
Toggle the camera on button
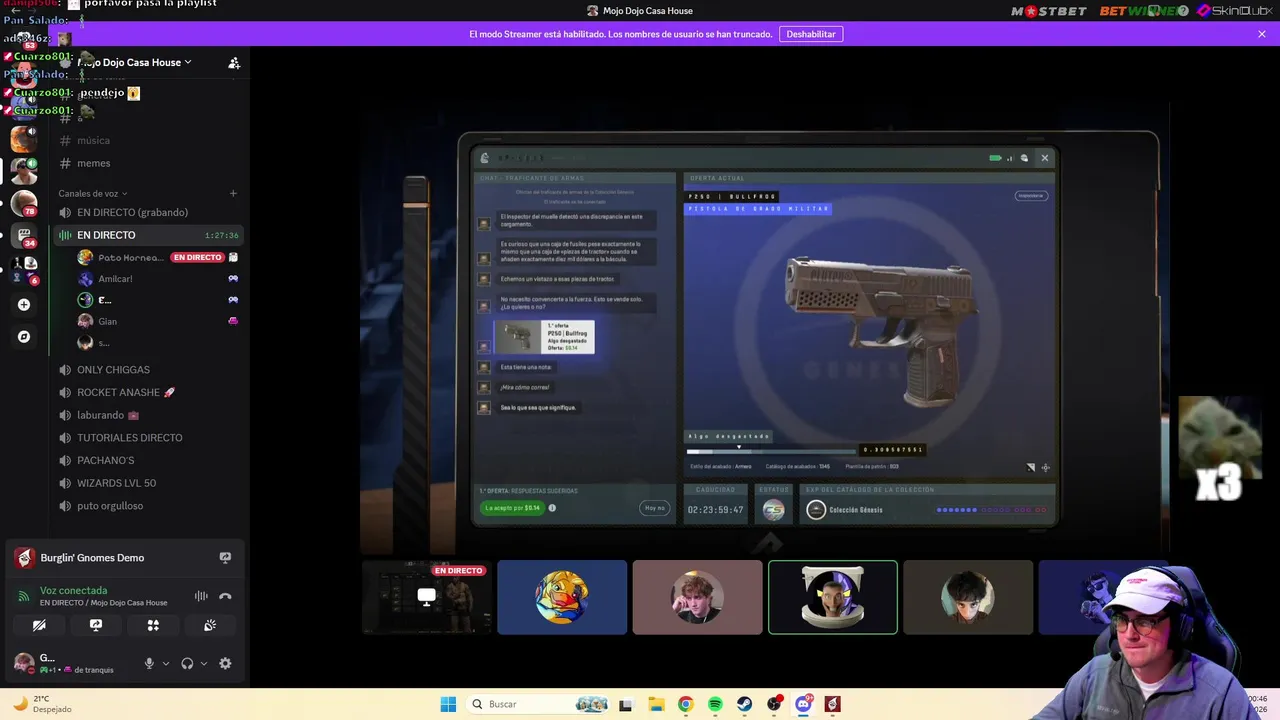tap(39, 625)
